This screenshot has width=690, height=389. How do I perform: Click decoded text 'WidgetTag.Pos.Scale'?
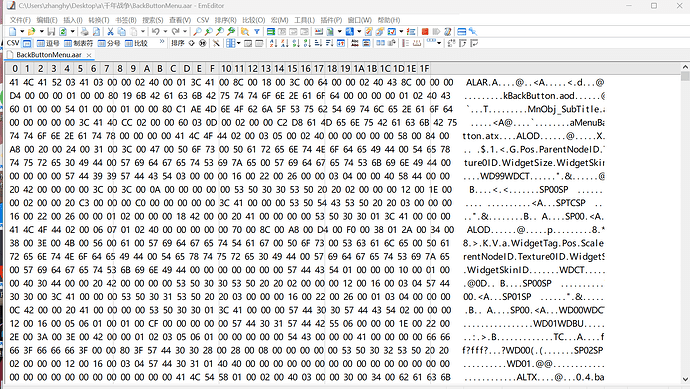[559, 243]
